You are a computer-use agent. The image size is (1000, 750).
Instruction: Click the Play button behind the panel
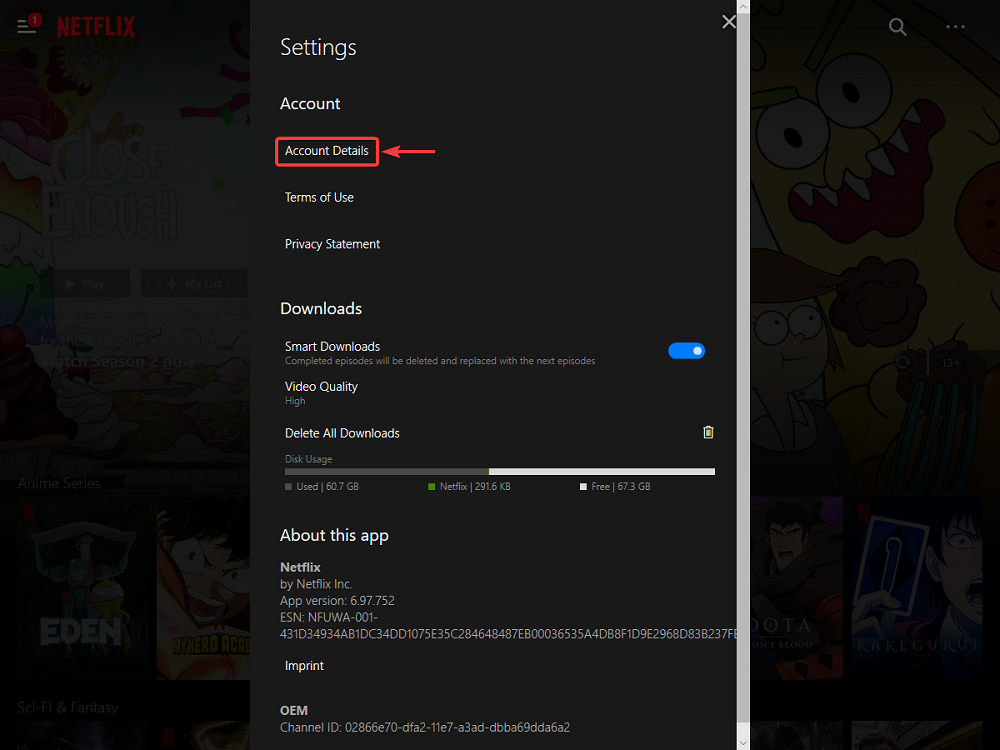91,284
